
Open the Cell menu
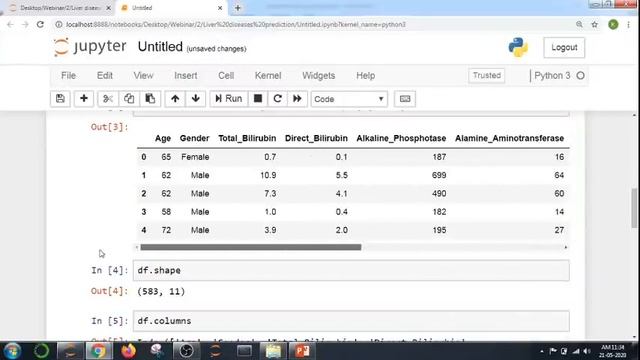click(x=226, y=76)
